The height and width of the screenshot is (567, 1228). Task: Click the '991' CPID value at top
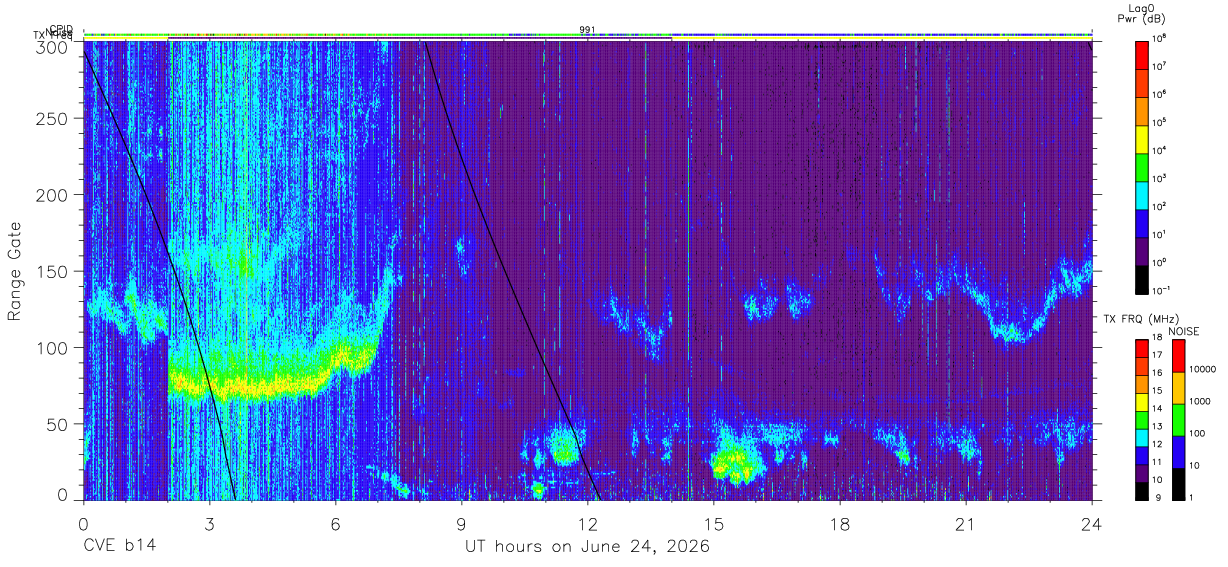588,29
